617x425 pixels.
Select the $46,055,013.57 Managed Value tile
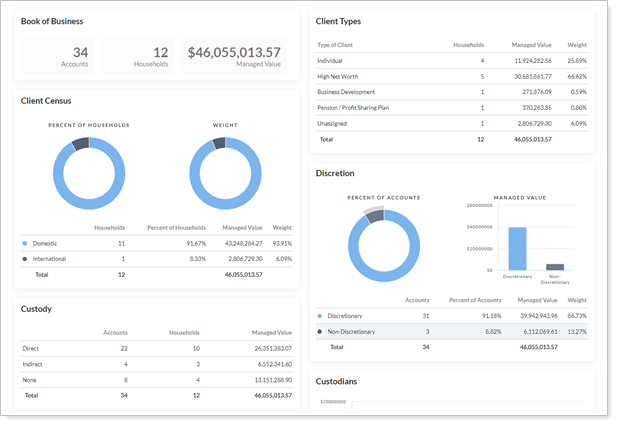[235, 56]
